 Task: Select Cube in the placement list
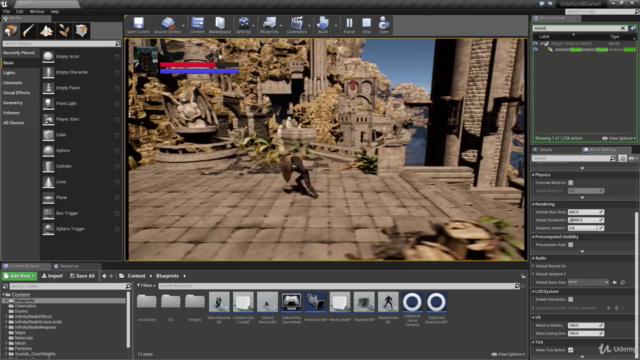point(81,135)
